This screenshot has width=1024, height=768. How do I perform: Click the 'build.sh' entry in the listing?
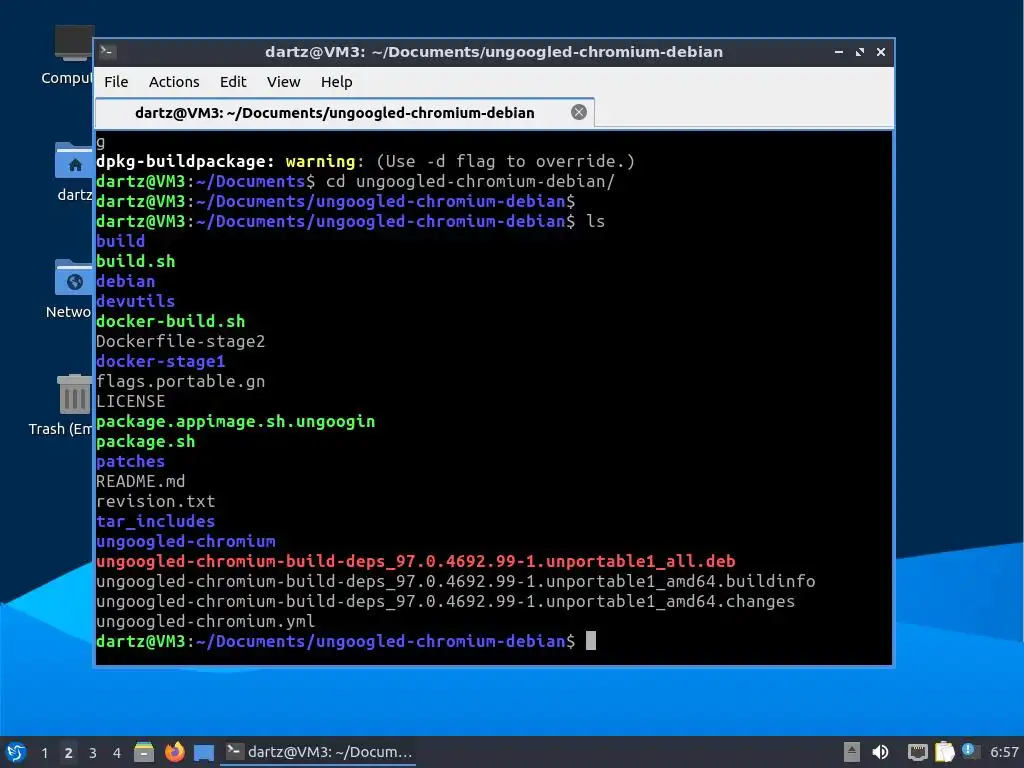135,261
